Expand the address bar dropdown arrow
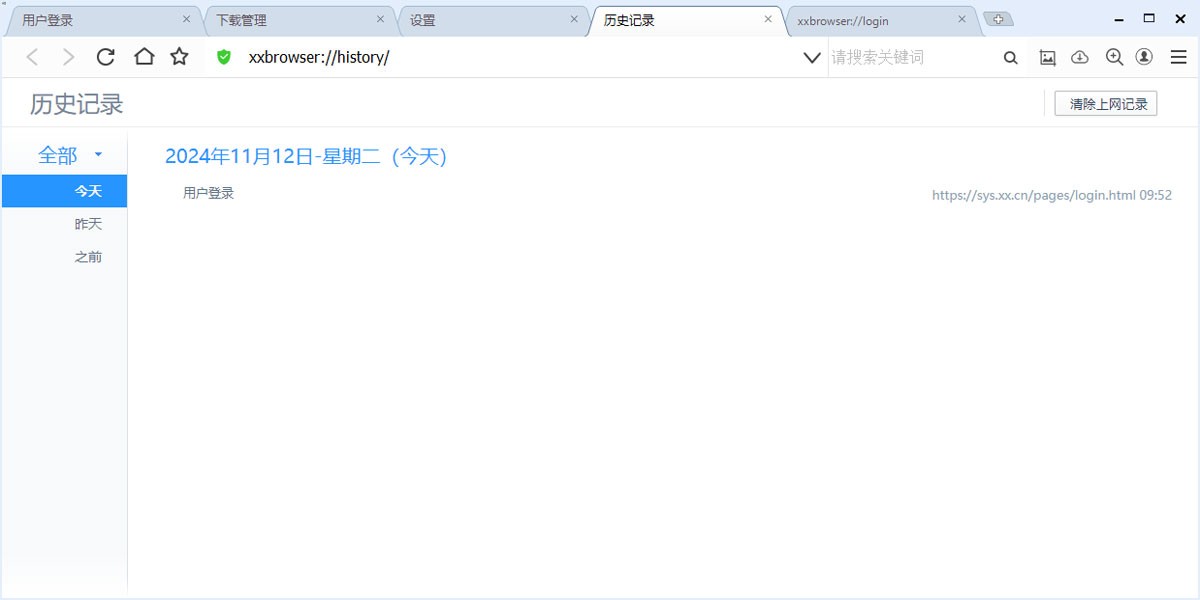The image size is (1200, 600). [x=813, y=58]
